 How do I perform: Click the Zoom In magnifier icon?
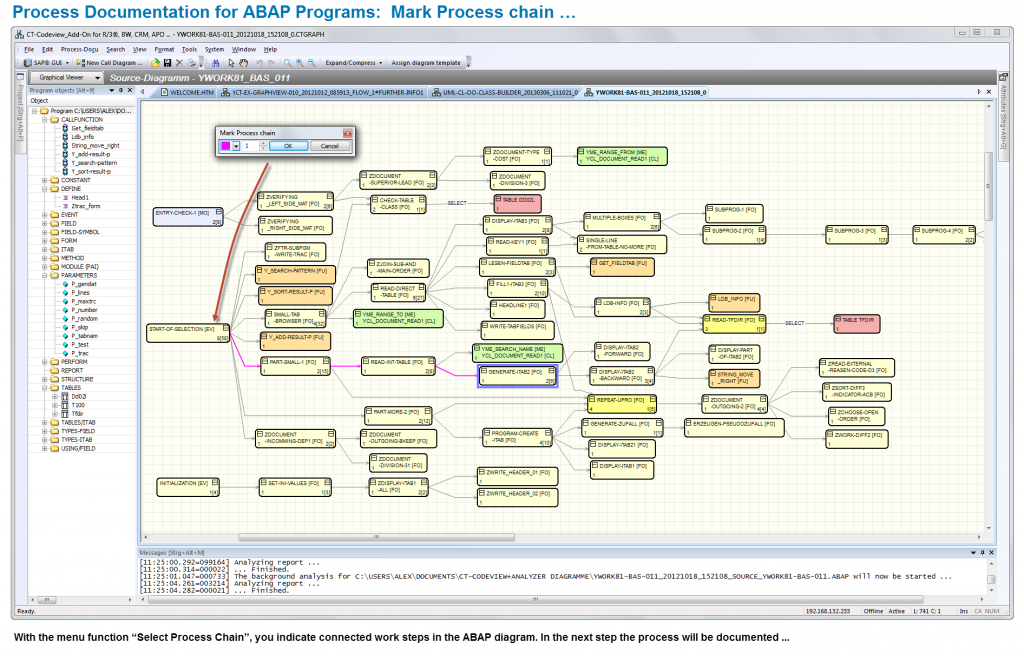point(299,62)
